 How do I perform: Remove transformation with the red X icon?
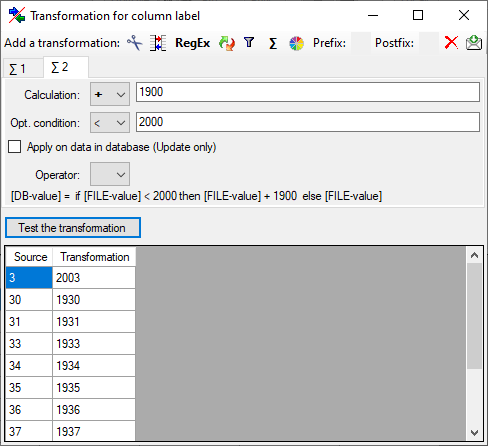tap(451, 43)
